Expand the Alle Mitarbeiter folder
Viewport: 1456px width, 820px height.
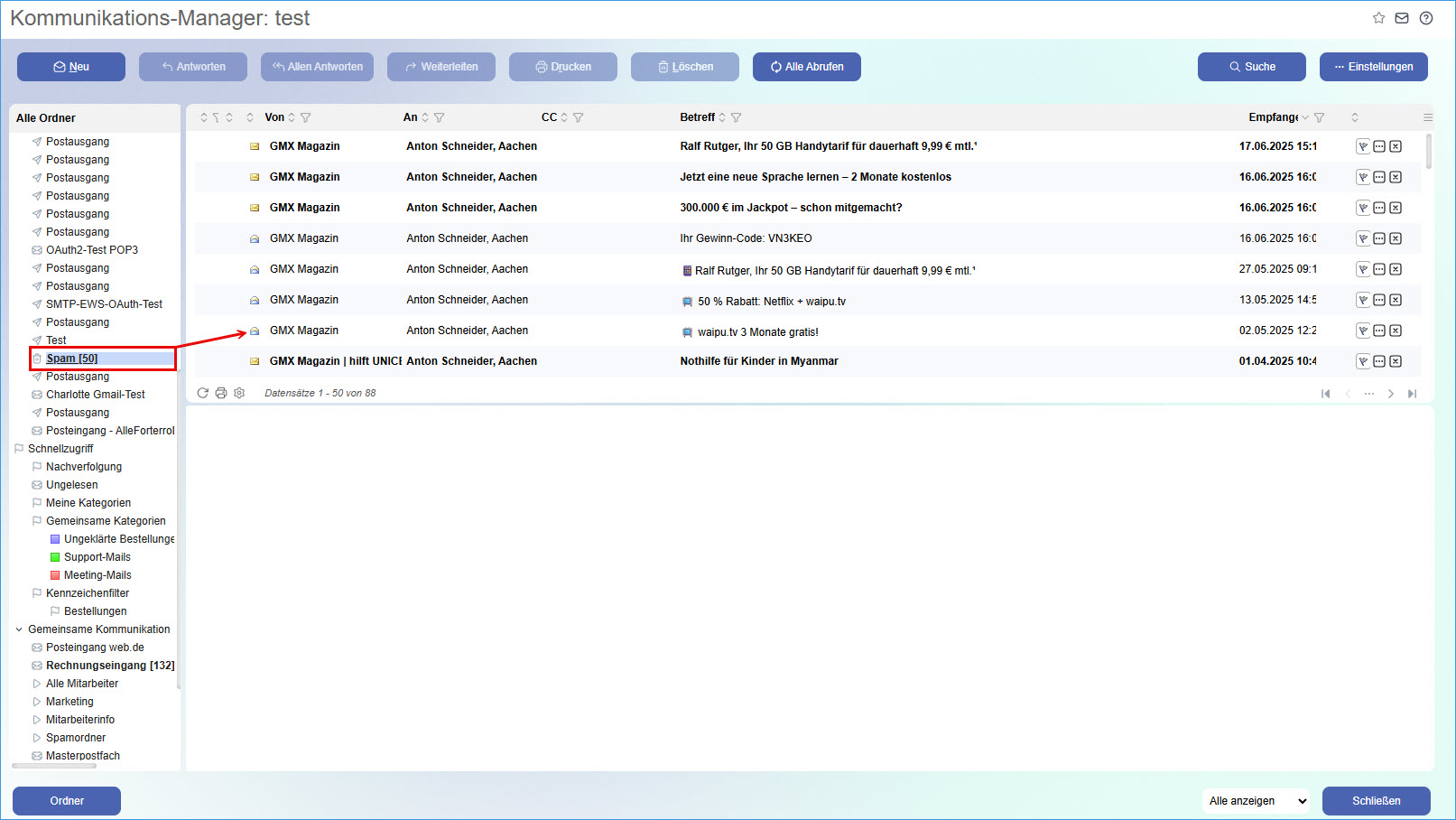coord(37,684)
